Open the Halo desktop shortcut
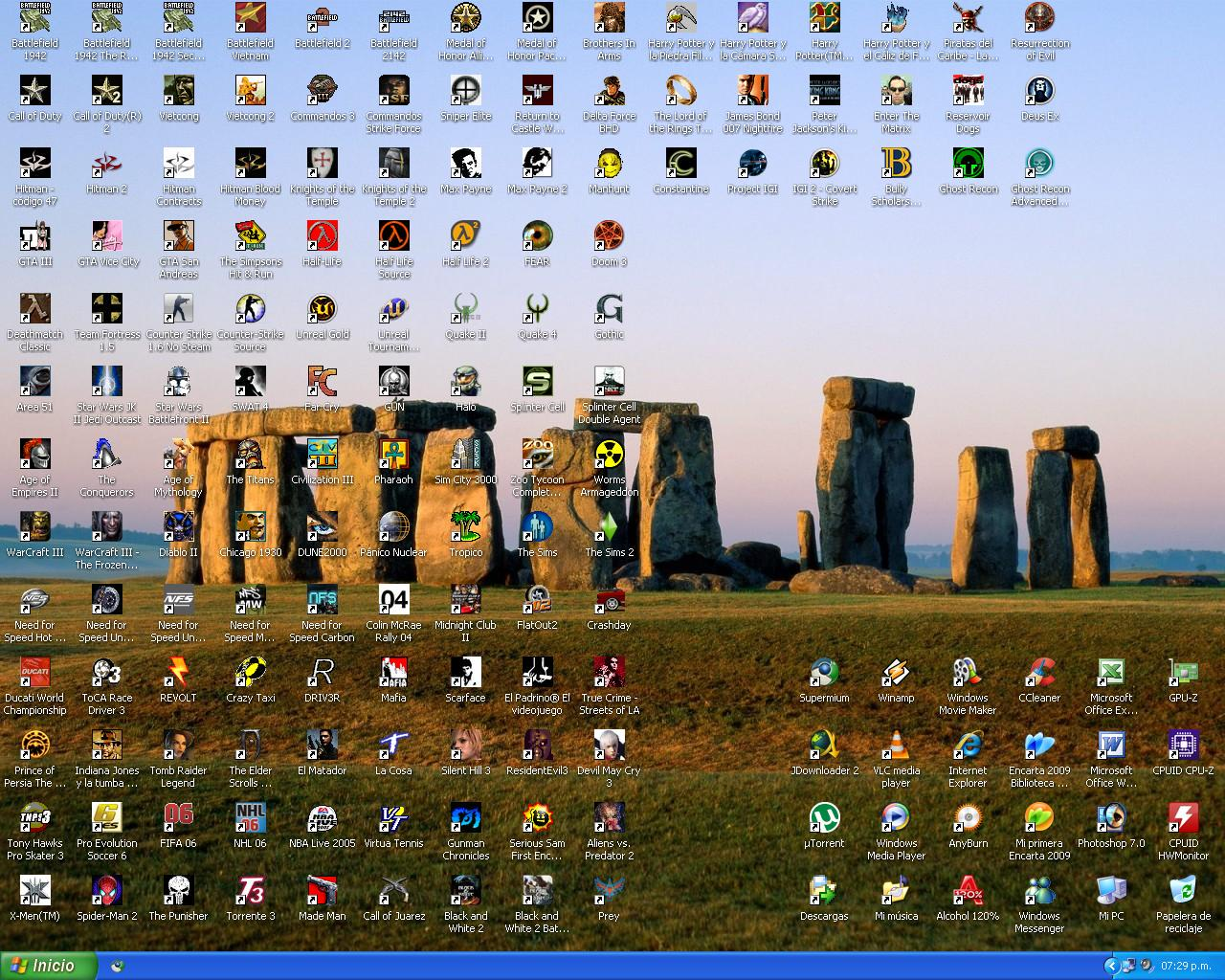This screenshot has width=1225, height=980. click(466, 390)
